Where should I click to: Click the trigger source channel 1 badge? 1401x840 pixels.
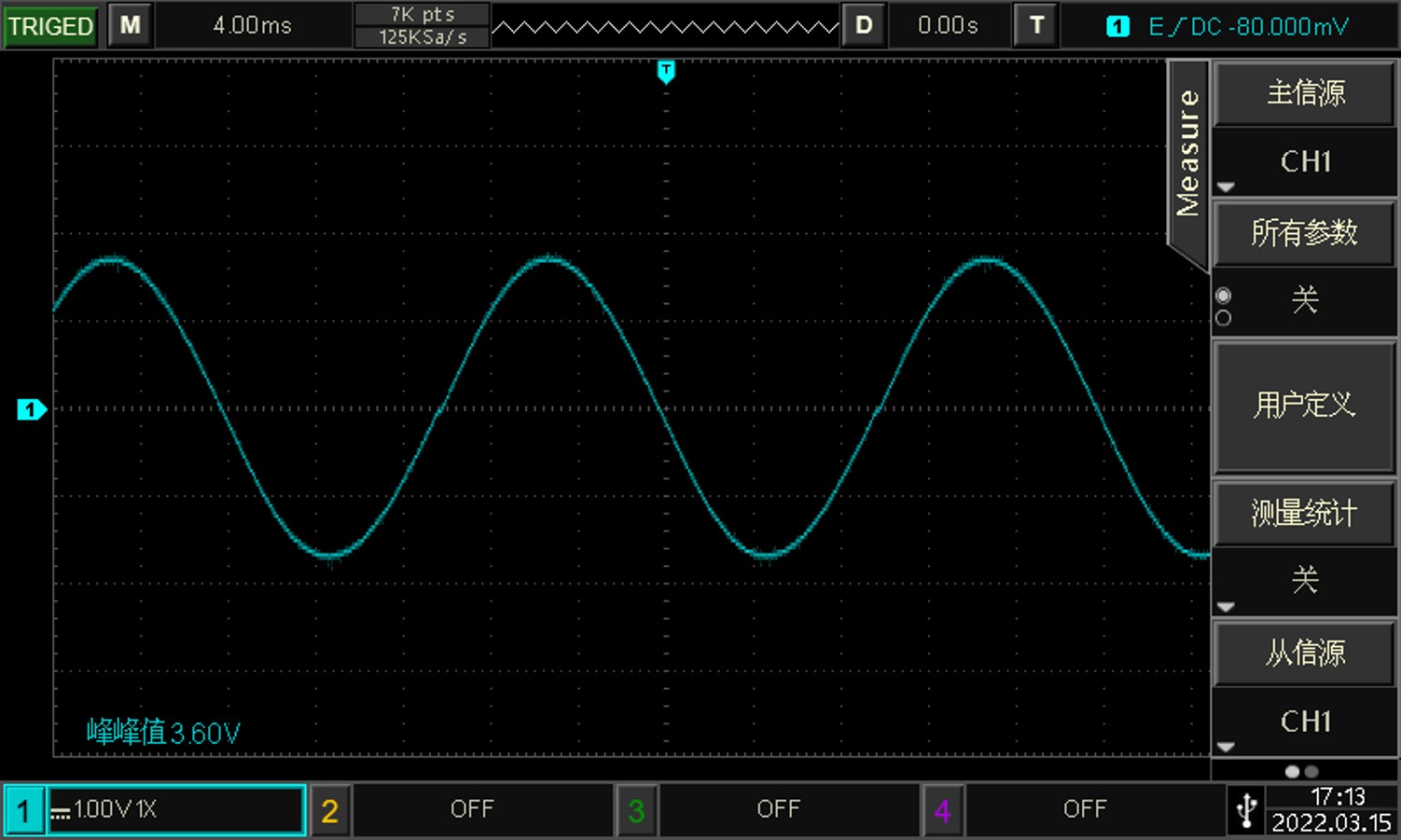click(x=1117, y=27)
